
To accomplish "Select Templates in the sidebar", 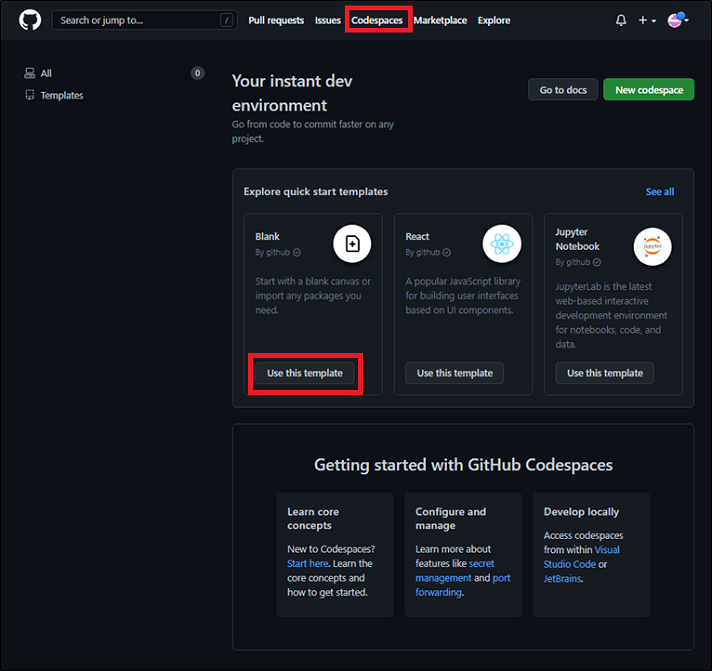I will [x=54, y=95].
